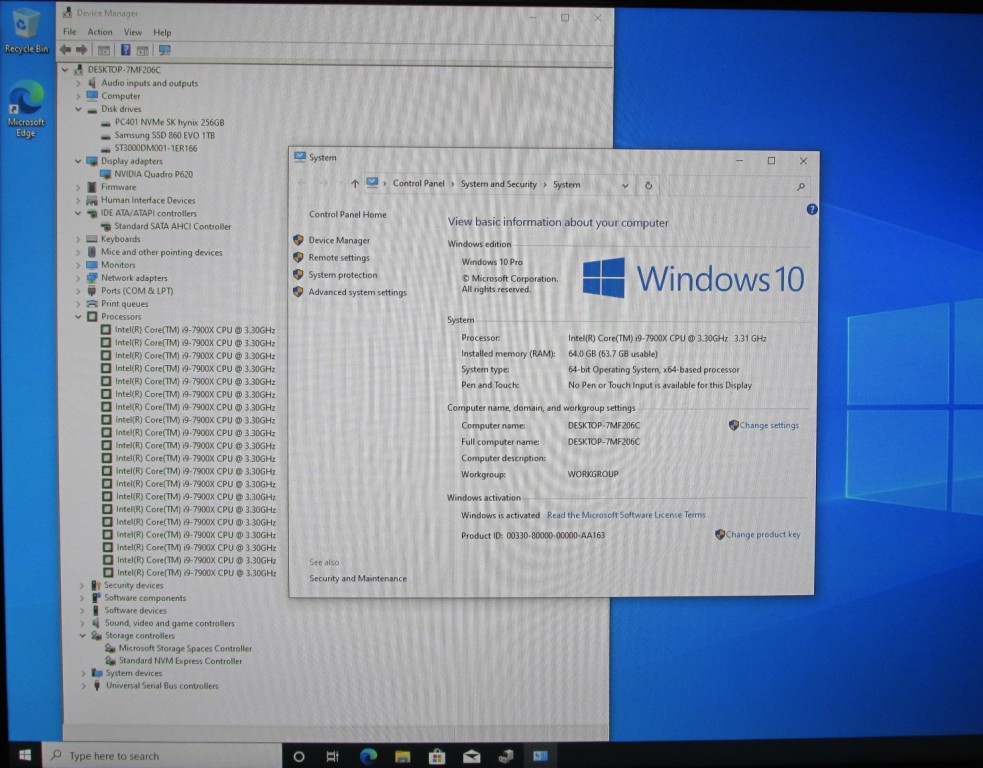
Task: Collapse the Display adapters node
Action: click(x=78, y=161)
